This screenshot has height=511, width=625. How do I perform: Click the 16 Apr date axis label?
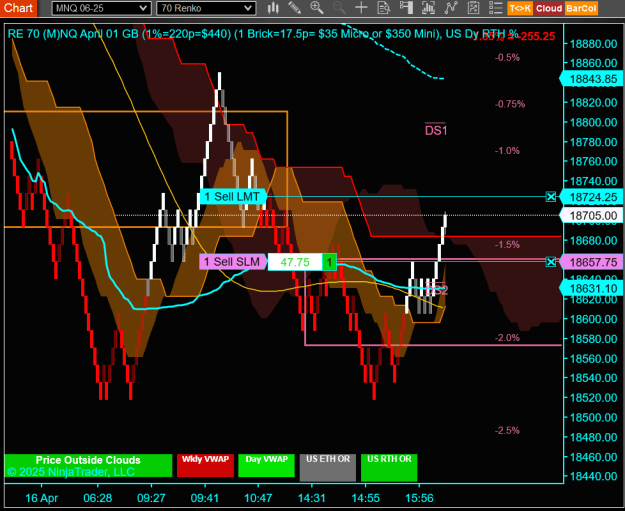[x=41, y=498]
